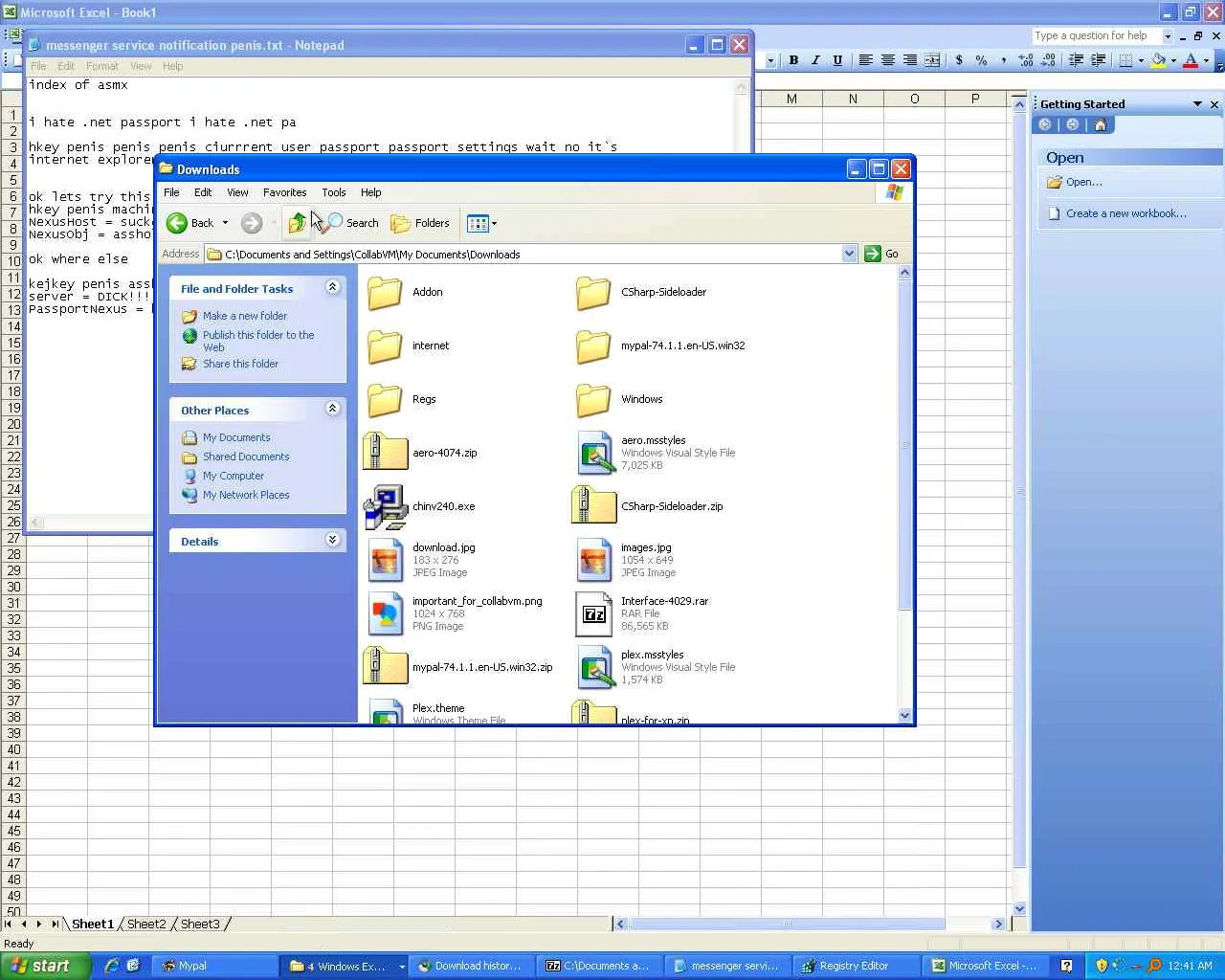Open the Favorites menu in Downloads window

click(285, 192)
